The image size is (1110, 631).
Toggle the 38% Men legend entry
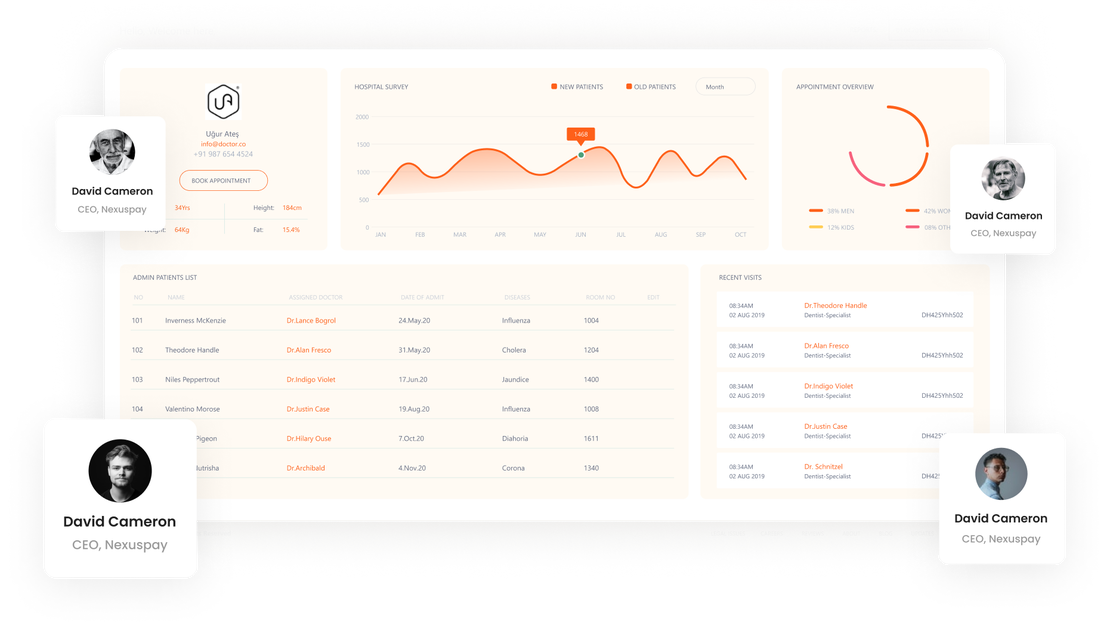click(833, 211)
